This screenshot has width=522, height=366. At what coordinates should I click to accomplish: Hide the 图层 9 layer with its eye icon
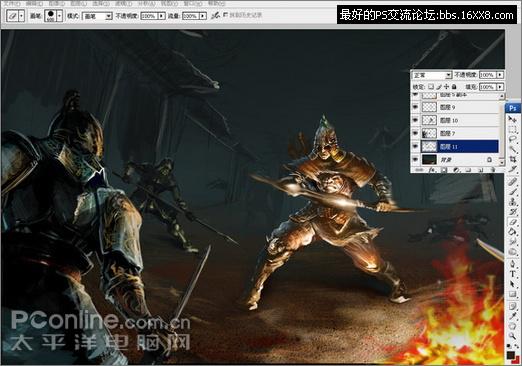[x=415, y=107]
